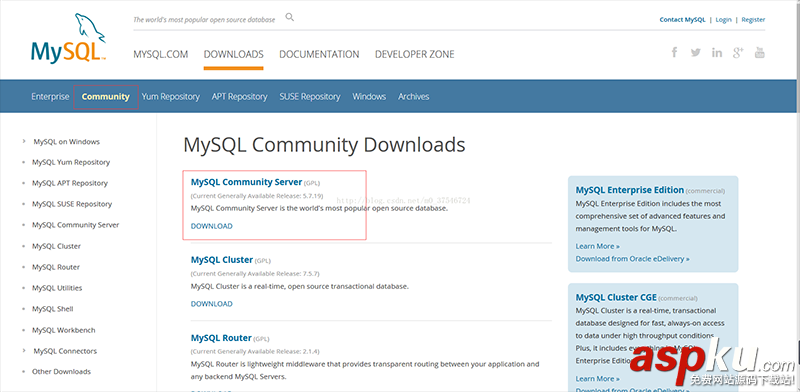Open the YouTube icon
The height and width of the screenshot is (392, 800).
(760, 52)
